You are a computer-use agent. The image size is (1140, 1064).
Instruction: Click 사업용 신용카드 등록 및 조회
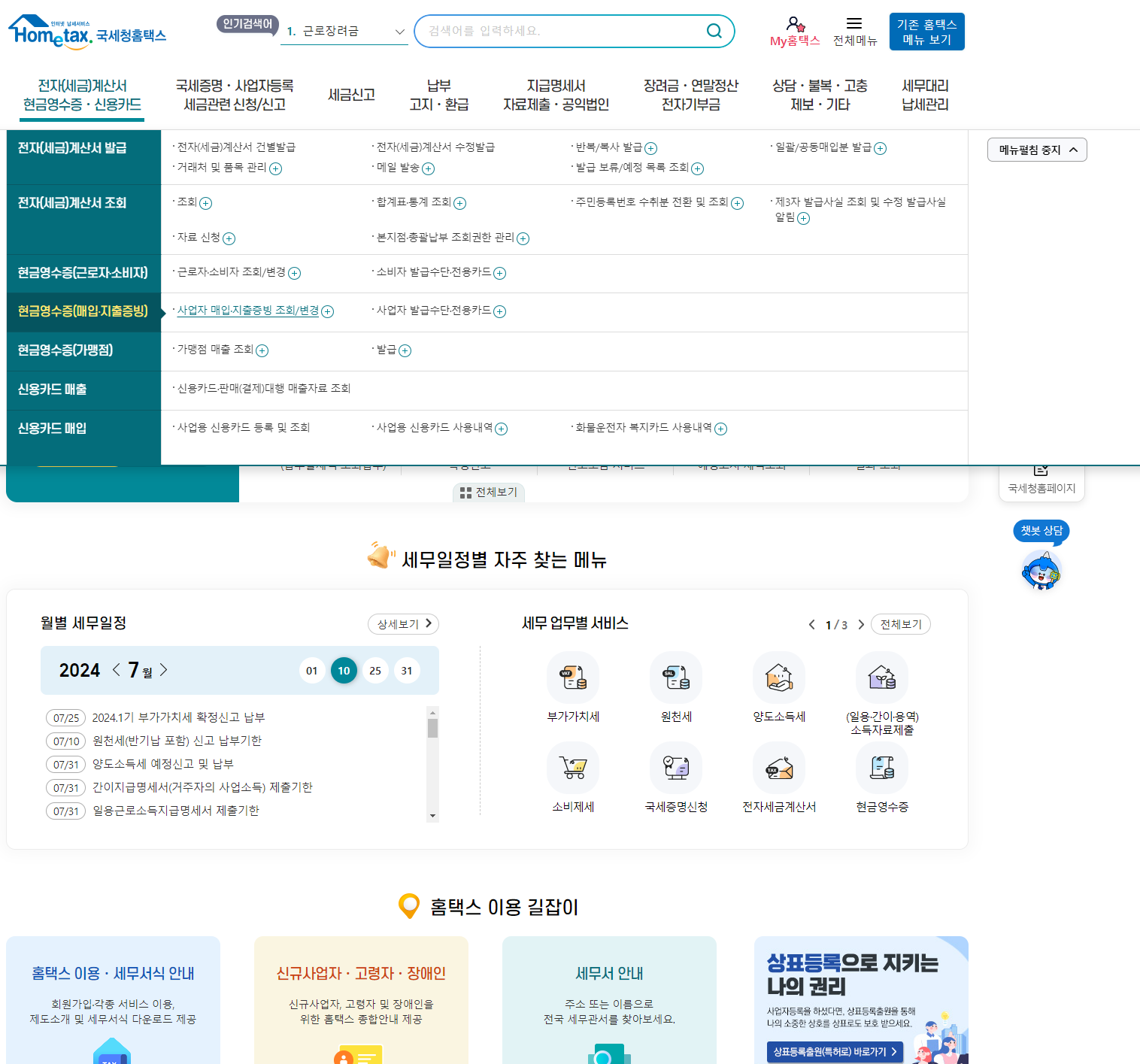[x=244, y=428]
